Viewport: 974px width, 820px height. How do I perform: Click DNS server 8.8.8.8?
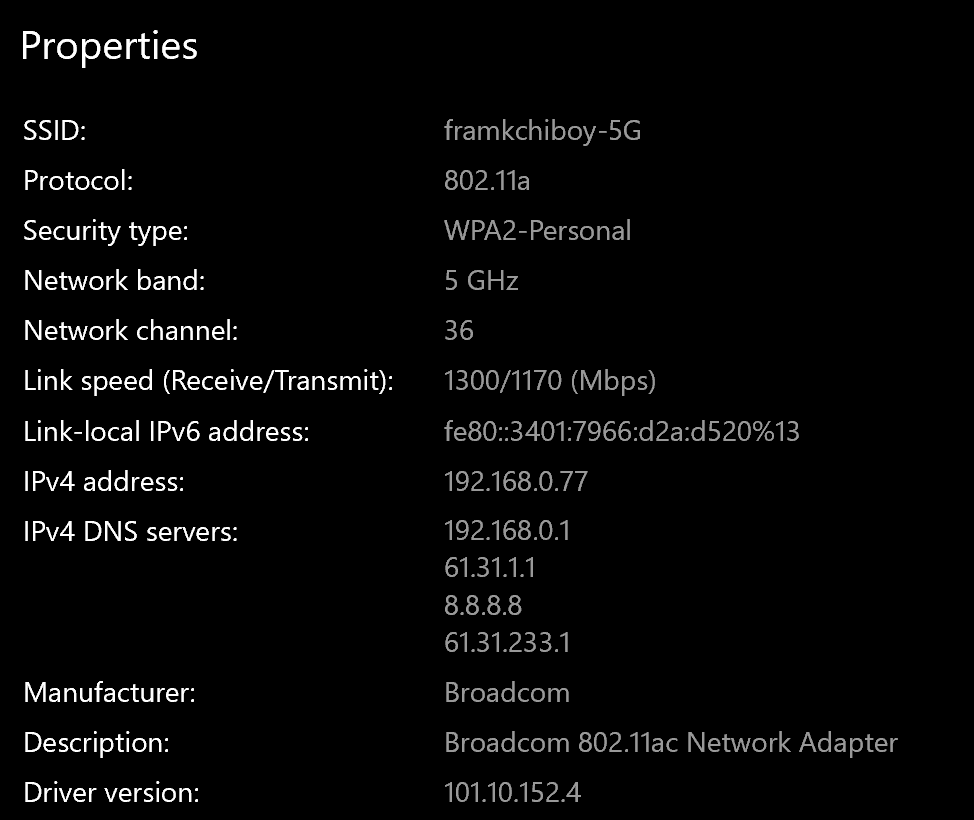(483, 605)
